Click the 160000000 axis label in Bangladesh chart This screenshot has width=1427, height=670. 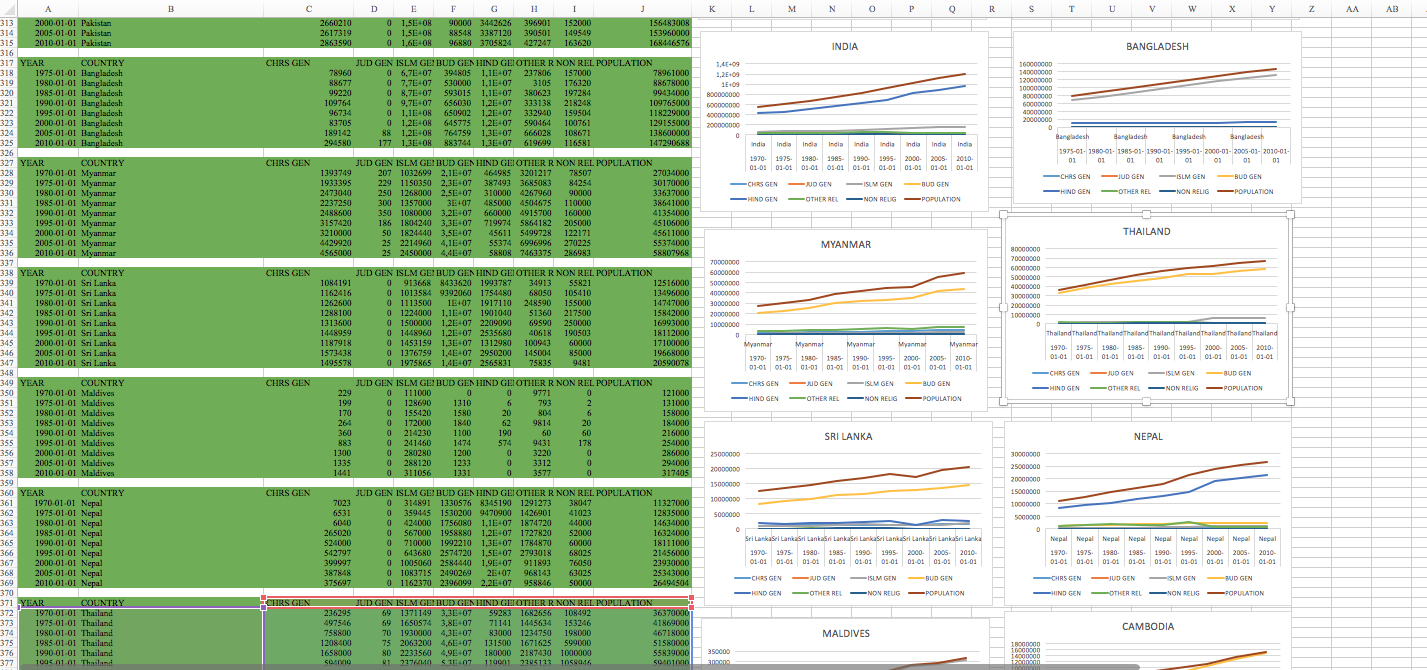tap(1035, 66)
